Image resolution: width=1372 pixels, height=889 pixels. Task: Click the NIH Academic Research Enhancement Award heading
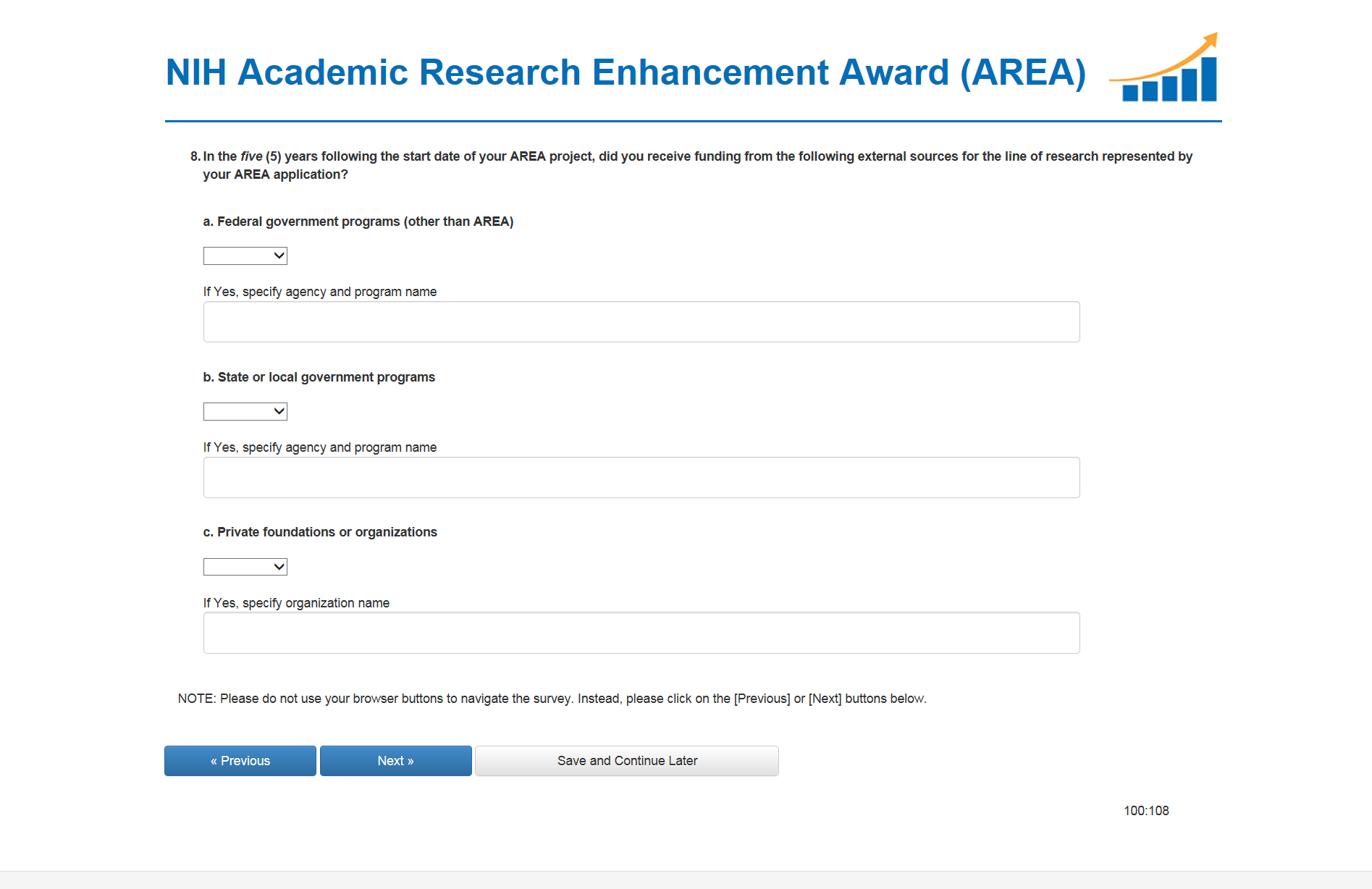pos(626,72)
